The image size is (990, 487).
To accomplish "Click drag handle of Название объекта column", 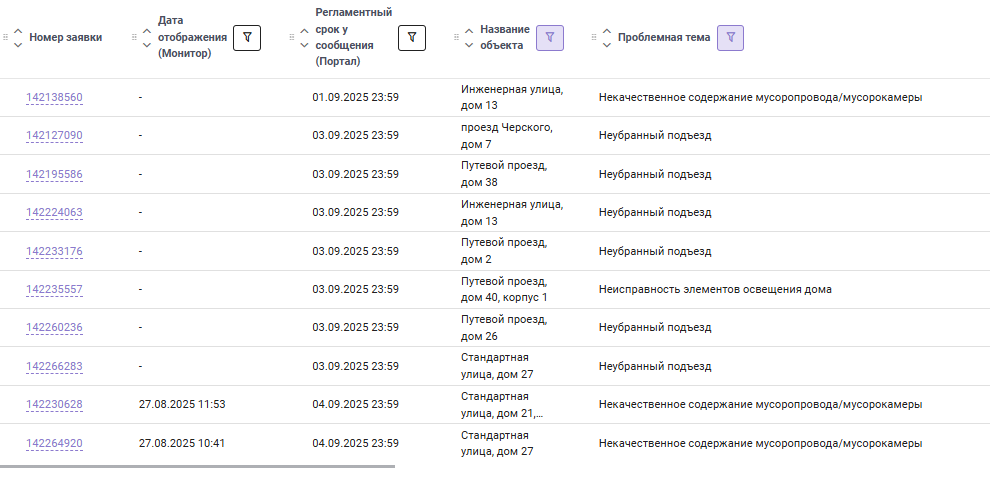I will (456, 38).
